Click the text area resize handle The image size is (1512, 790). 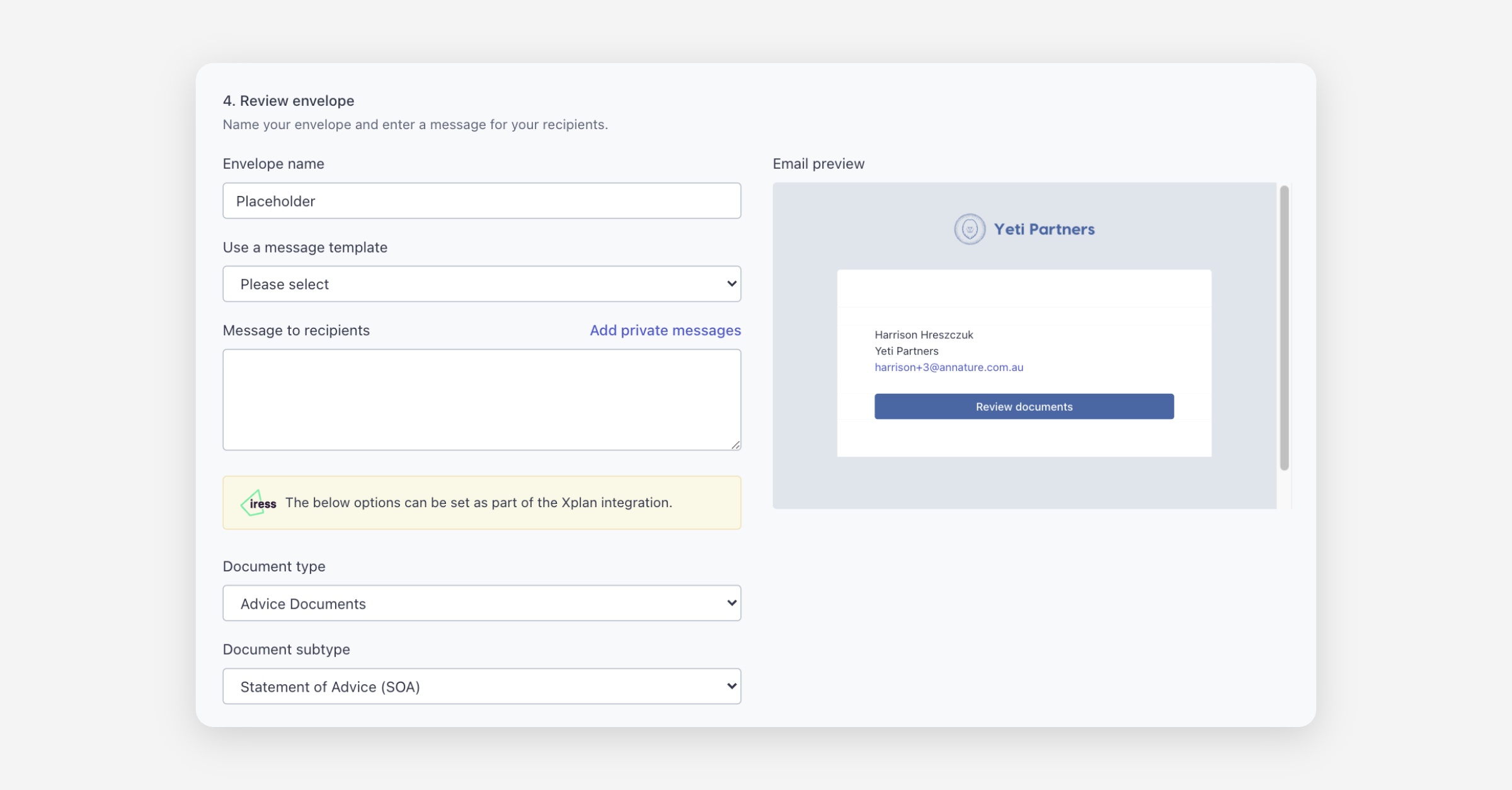coord(735,445)
